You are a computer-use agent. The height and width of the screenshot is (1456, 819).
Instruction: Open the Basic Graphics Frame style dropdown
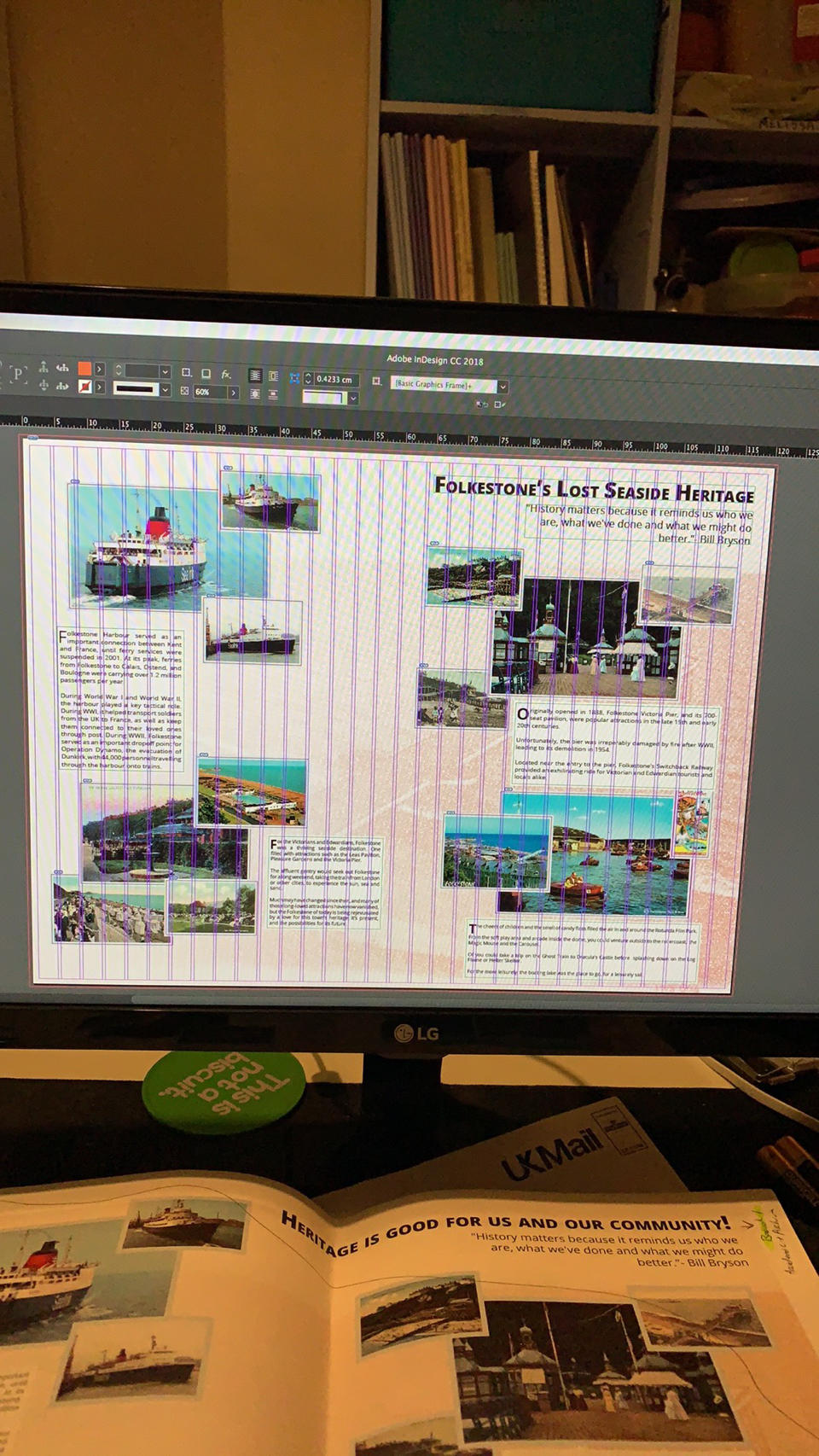[502, 387]
